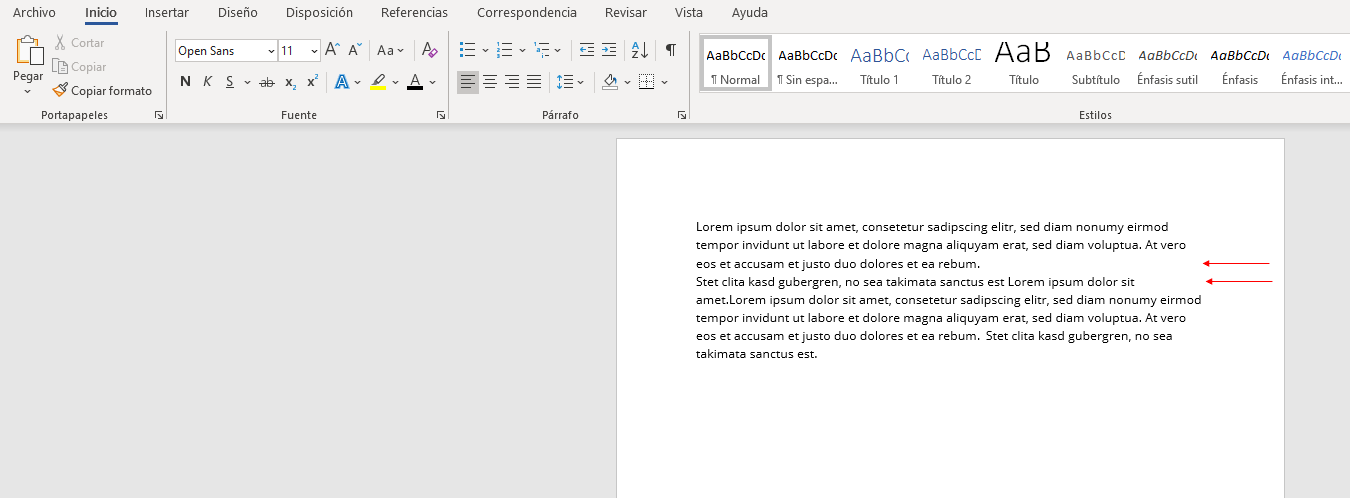Insert a bulleted list
The height and width of the screenshot is (498, 1350).
[x=467, y=50]
